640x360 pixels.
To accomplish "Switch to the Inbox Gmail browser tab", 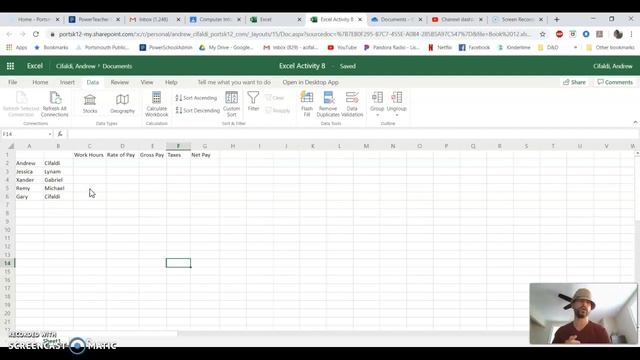I will 154,19.
